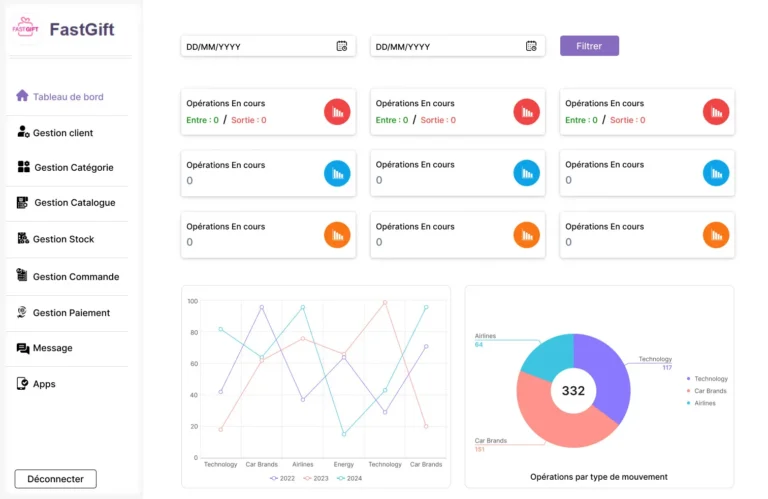The width and height of the screenshot is (768, 499).
Task: Click the Message chat bubbles icon
Action: click(23, 348)
